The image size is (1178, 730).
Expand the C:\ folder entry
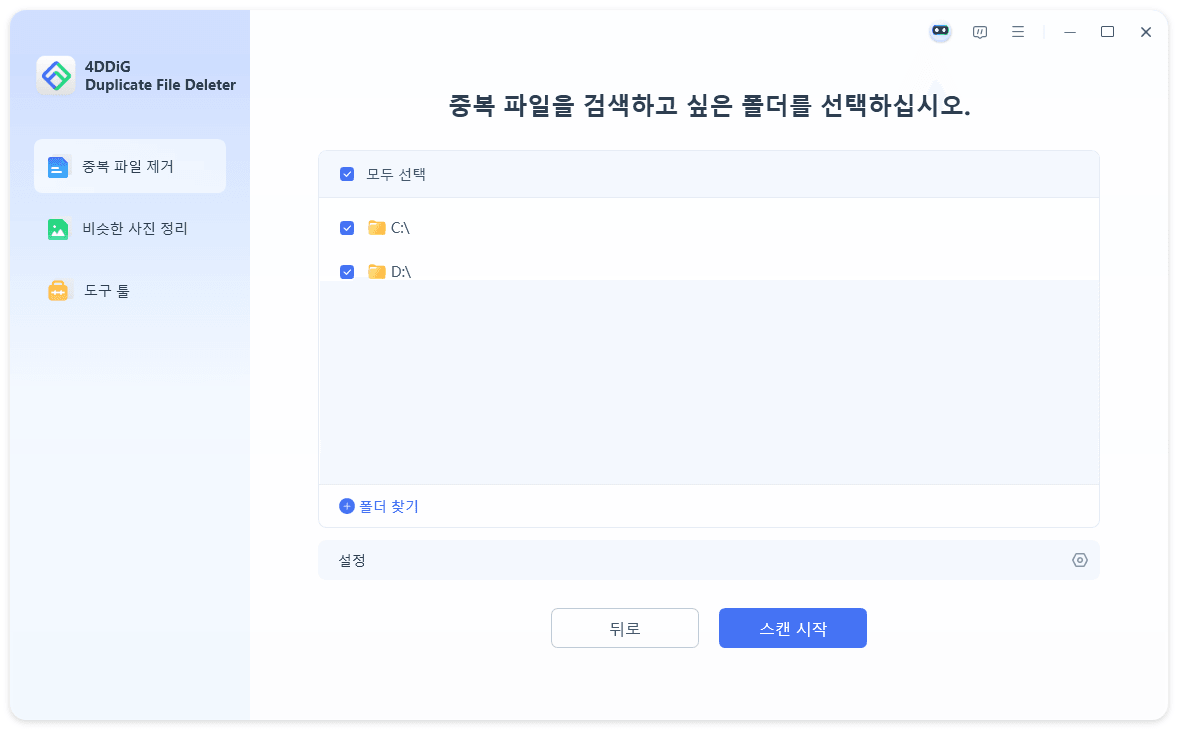click(x=399, y=227)
